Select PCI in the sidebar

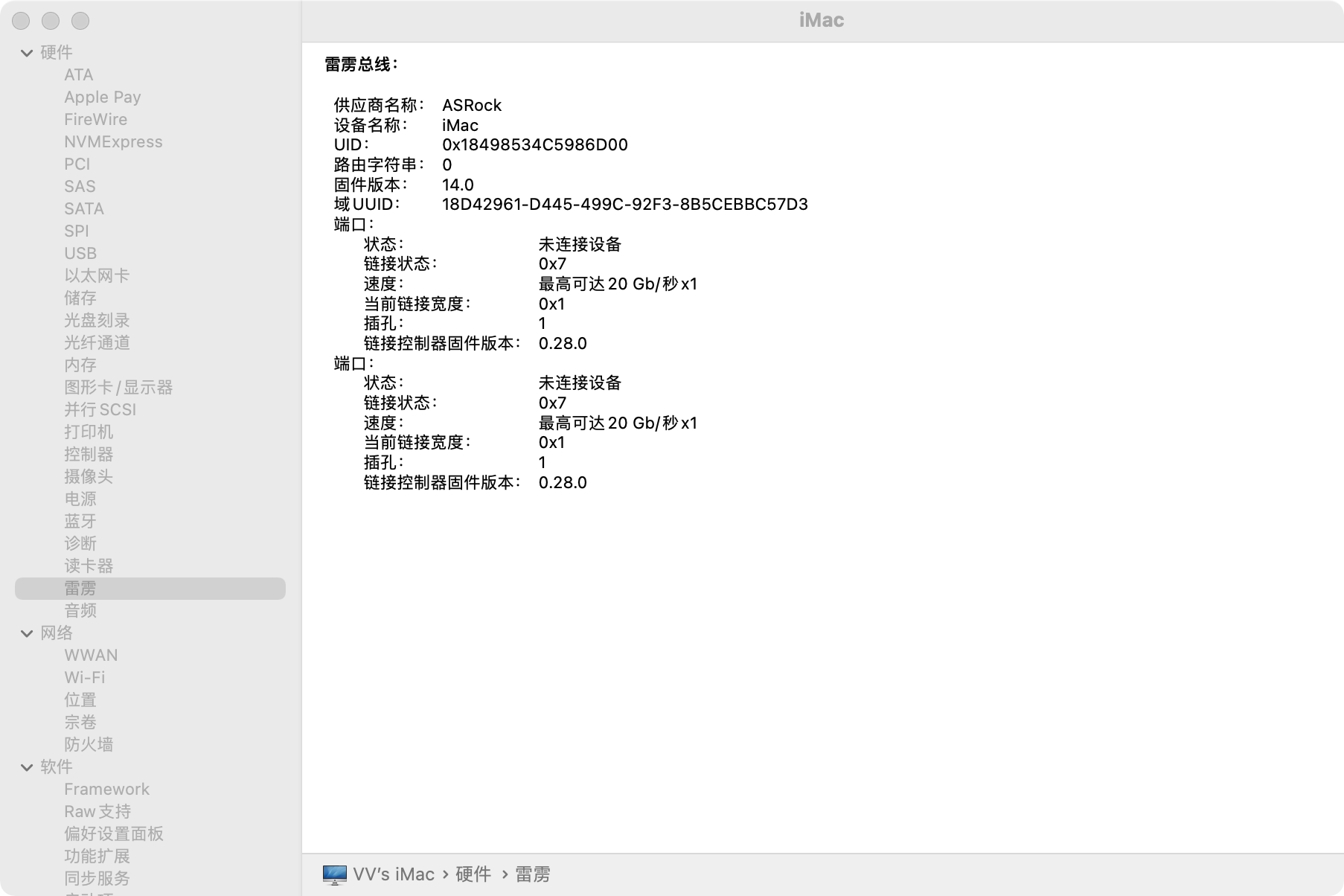click(77, 164)
